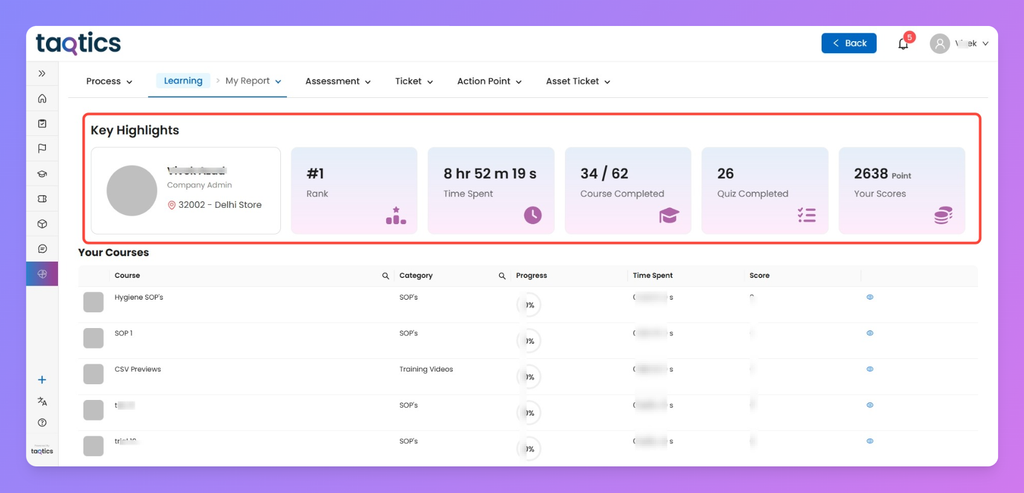Viewport: 1024px width, 493px height.
Task: Open the ticket sidebar icon
Action: point(42,199)
